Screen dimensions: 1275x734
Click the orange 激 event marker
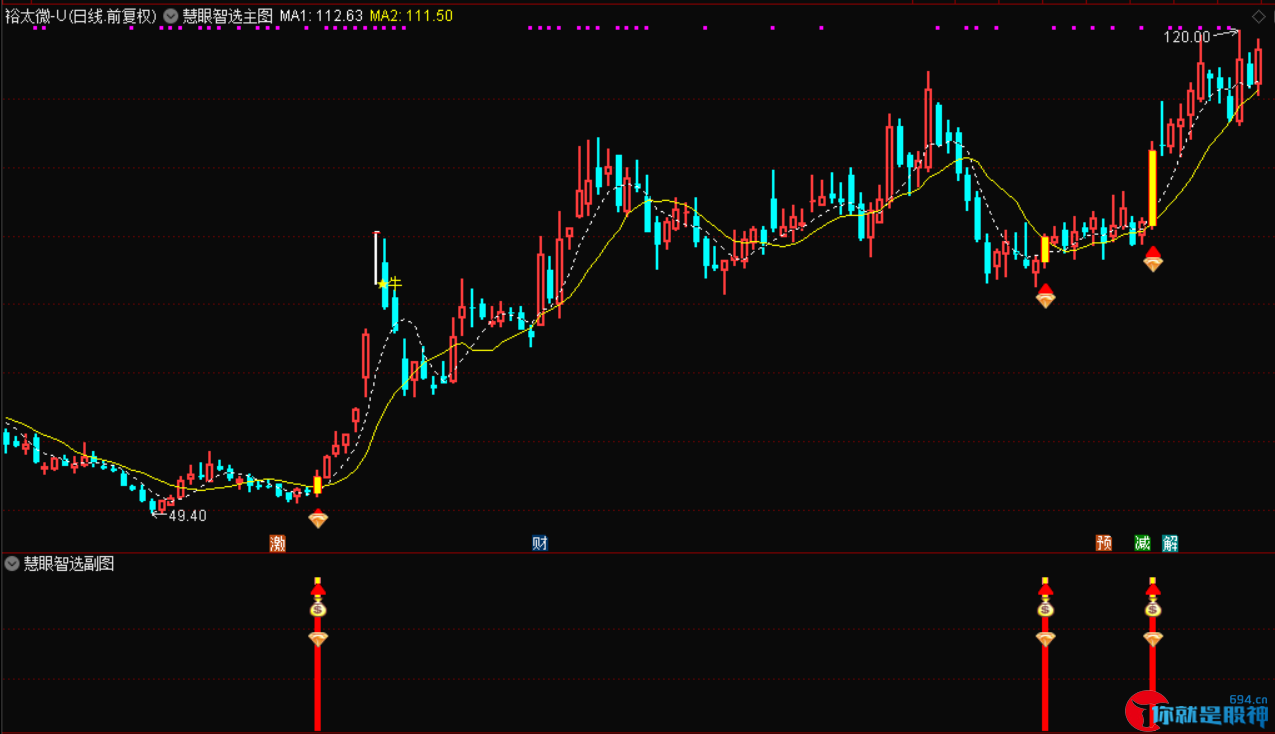pyautogui.click(x=278, y=543)
